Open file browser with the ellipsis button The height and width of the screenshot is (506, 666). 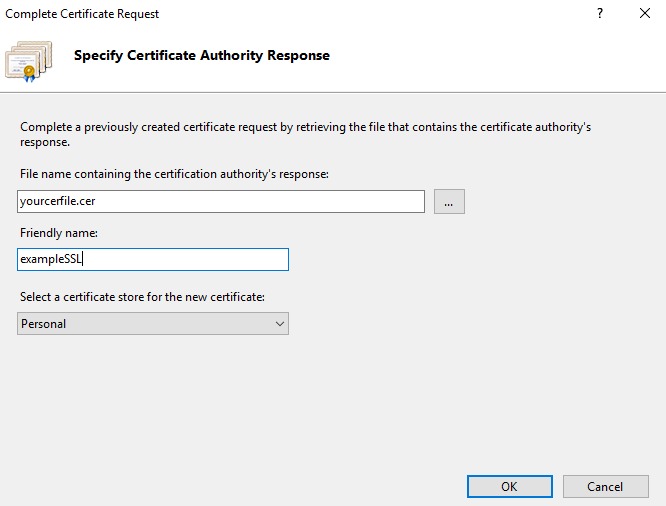tap(449, 201)
